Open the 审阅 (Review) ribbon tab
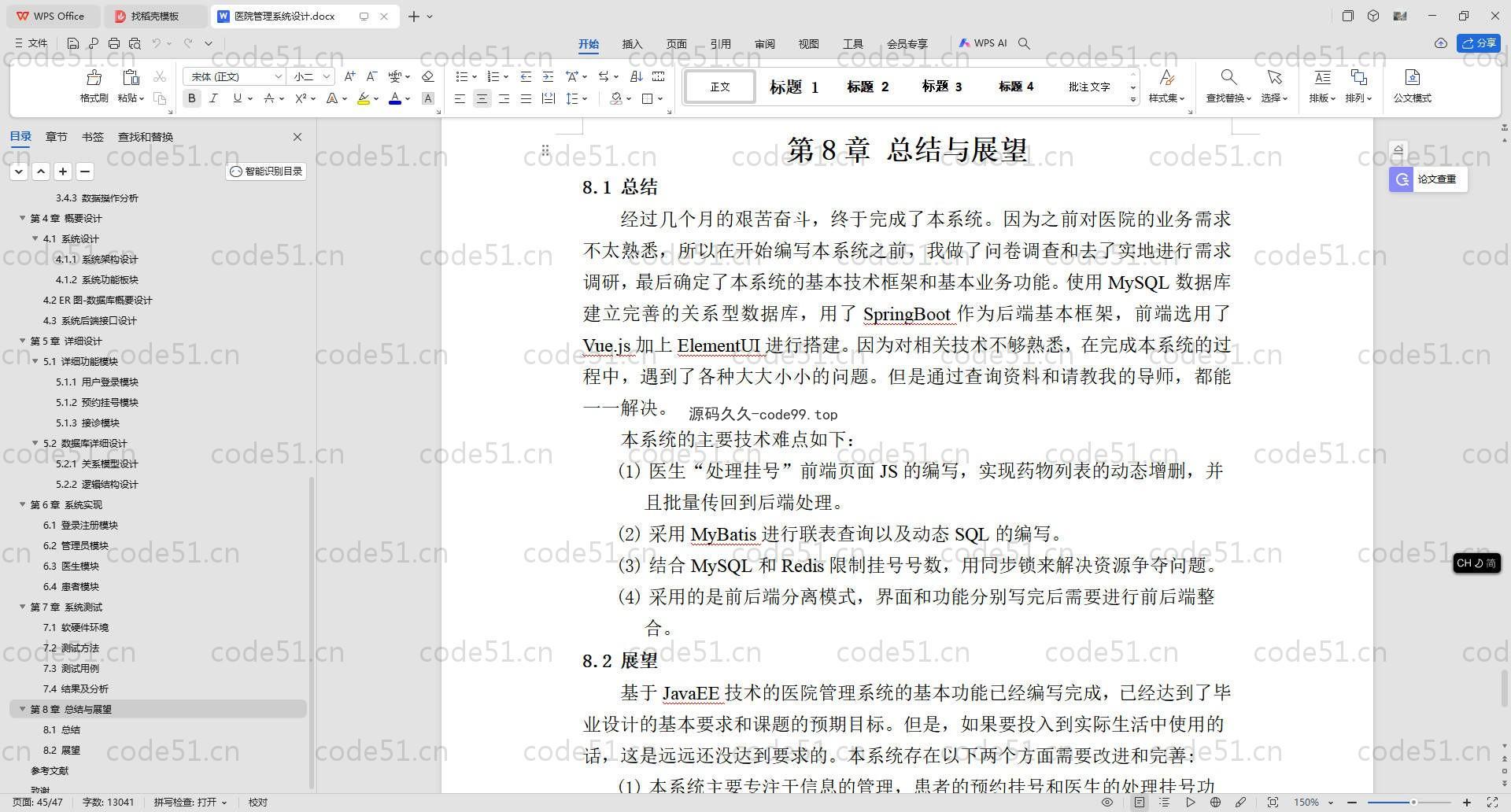Image resolution: width=1511 pixels, height=812 pixels. 764,44
